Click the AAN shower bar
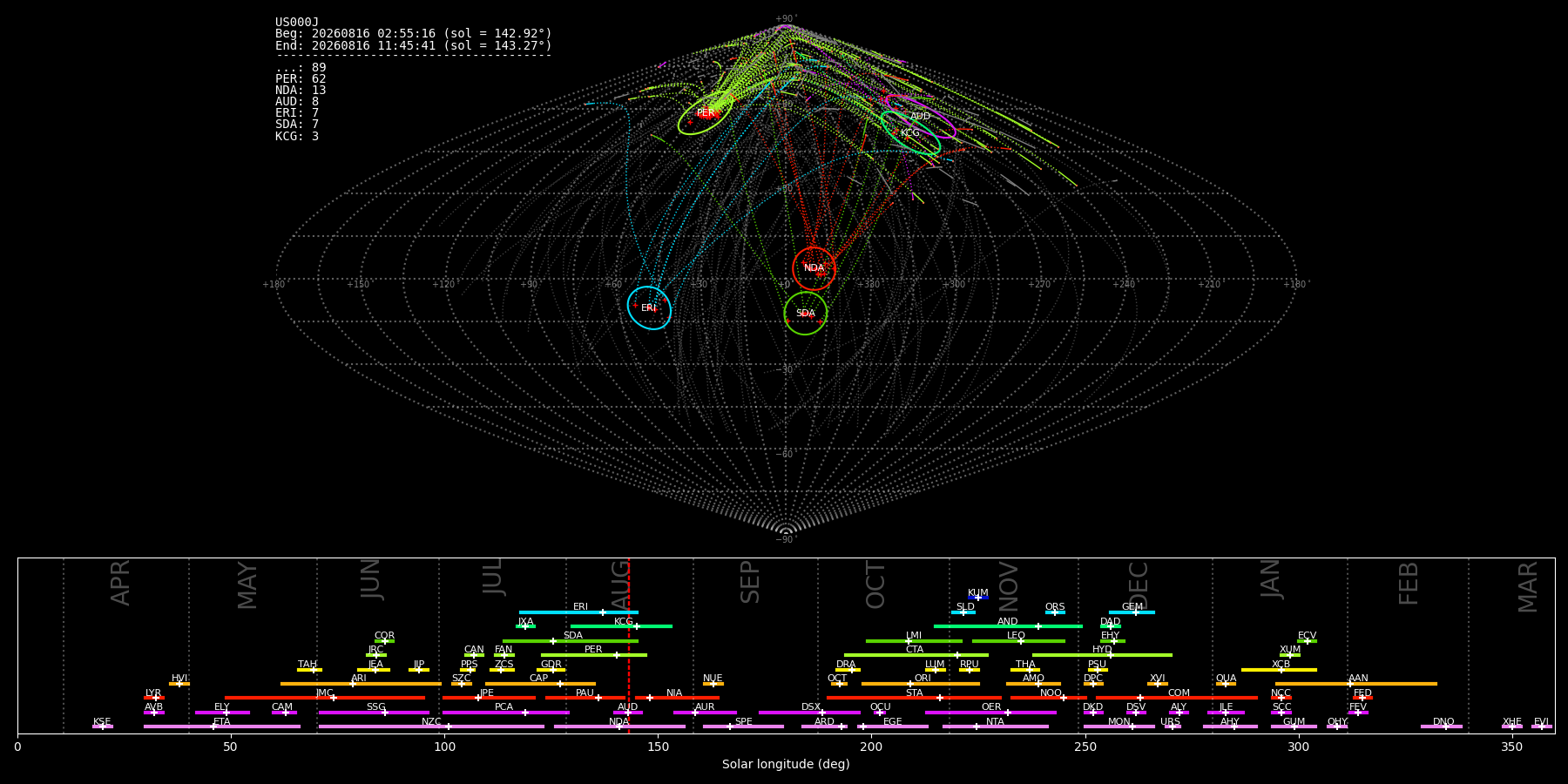 1356,683
